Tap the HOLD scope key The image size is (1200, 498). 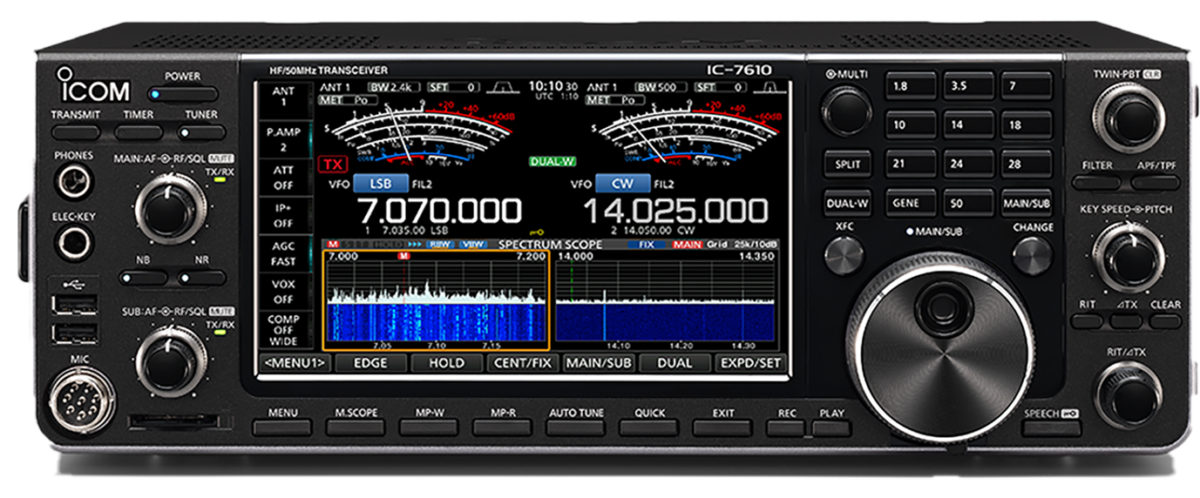[447, 364]
